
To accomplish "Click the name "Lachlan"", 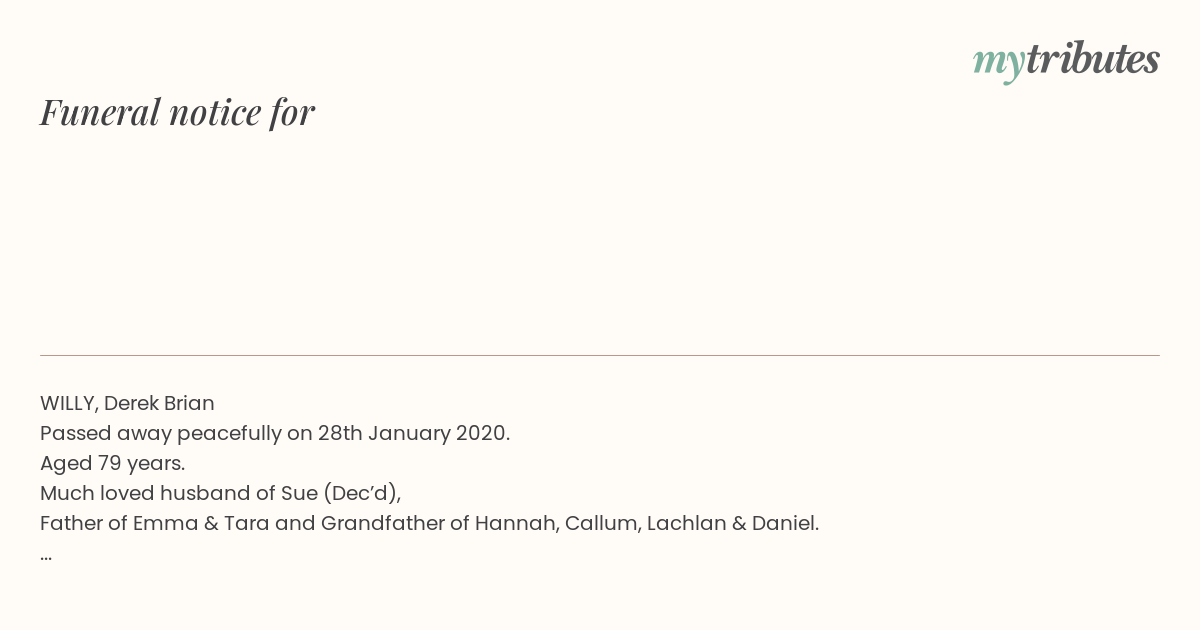I will click(686, 523).
